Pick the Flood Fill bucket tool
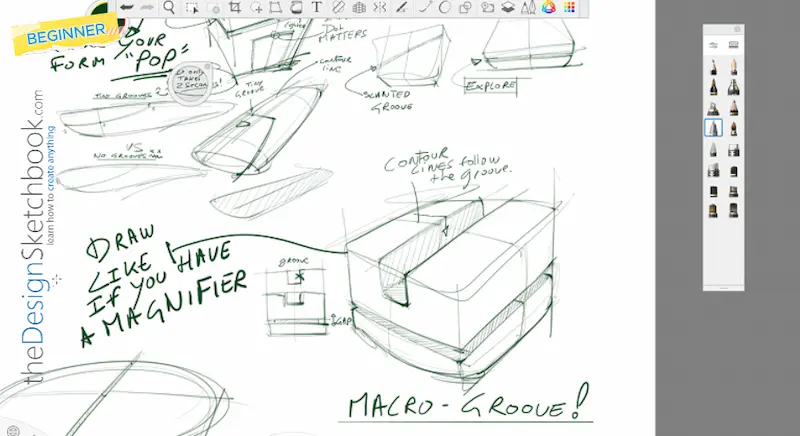The width and height of the screenshot is (800, 436). point(296,7)
